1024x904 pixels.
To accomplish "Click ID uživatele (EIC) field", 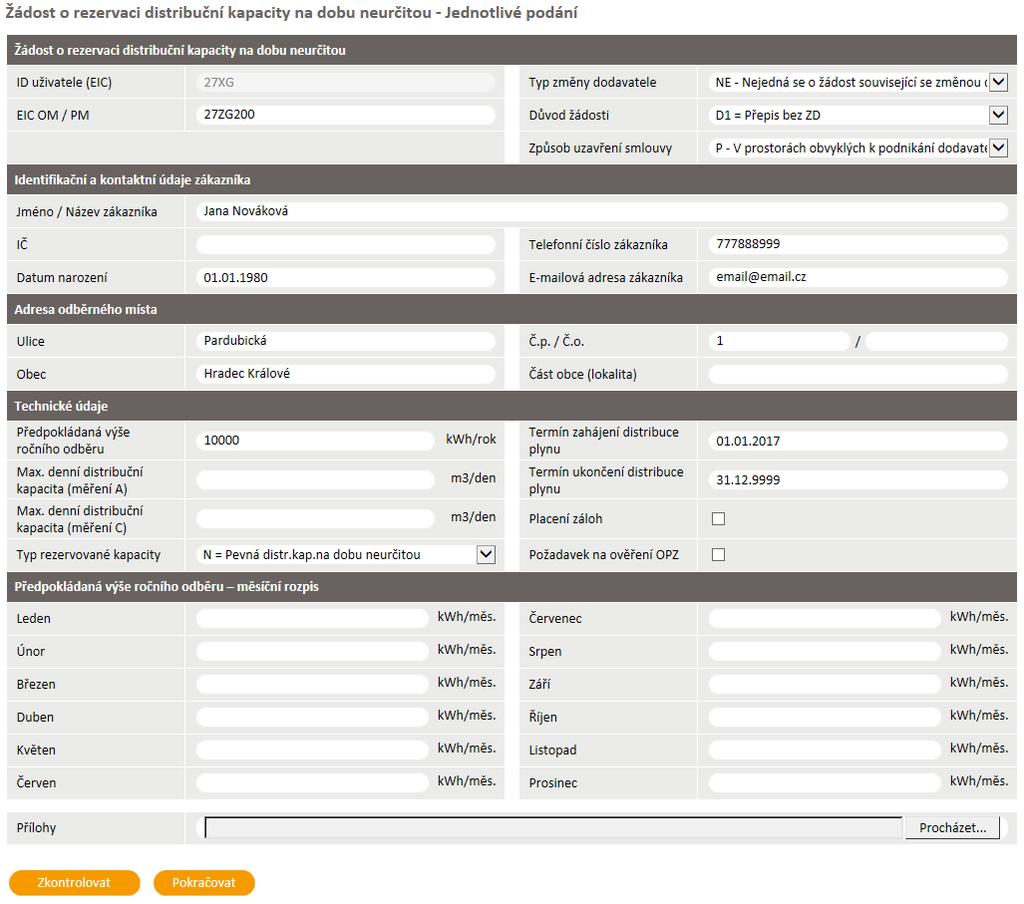I will pyautogui.click(x=345, y=82).
